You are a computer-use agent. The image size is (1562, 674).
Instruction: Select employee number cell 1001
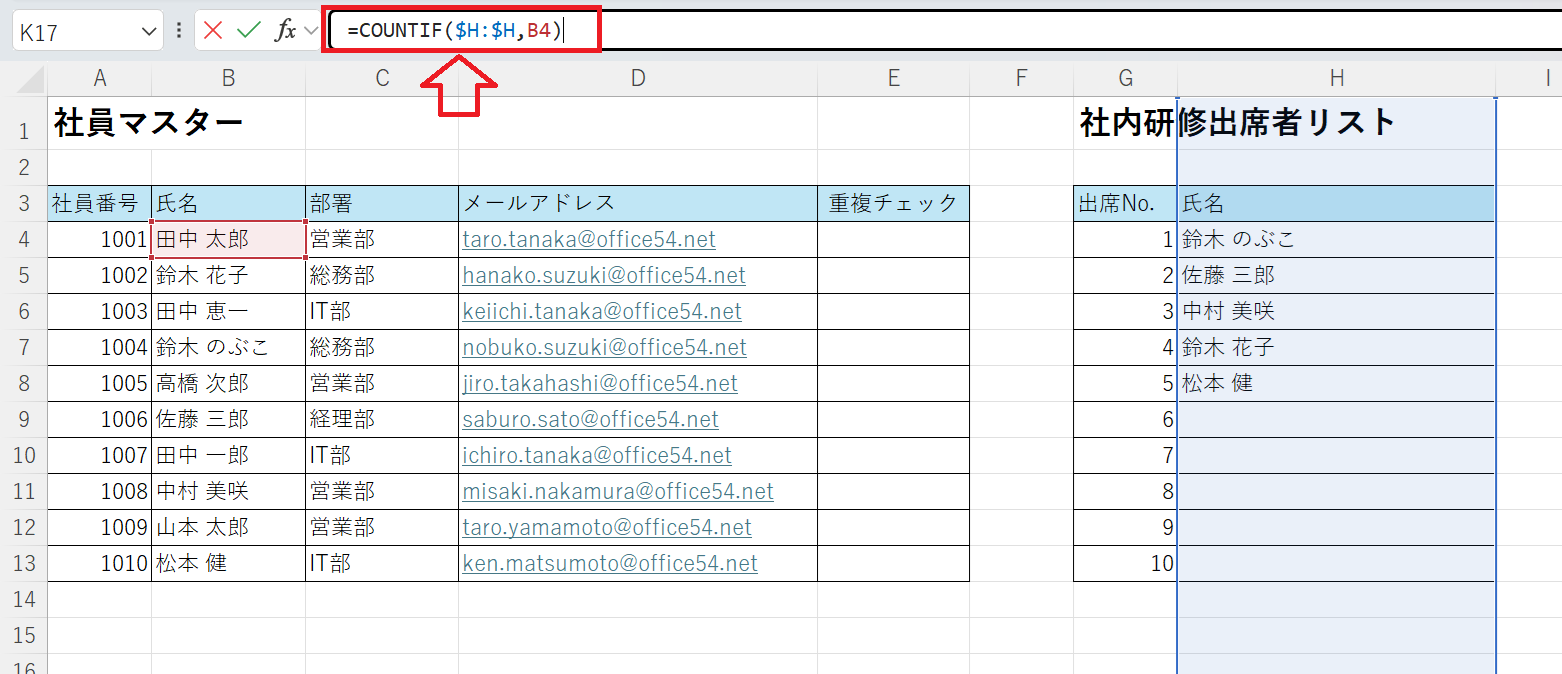100,239
